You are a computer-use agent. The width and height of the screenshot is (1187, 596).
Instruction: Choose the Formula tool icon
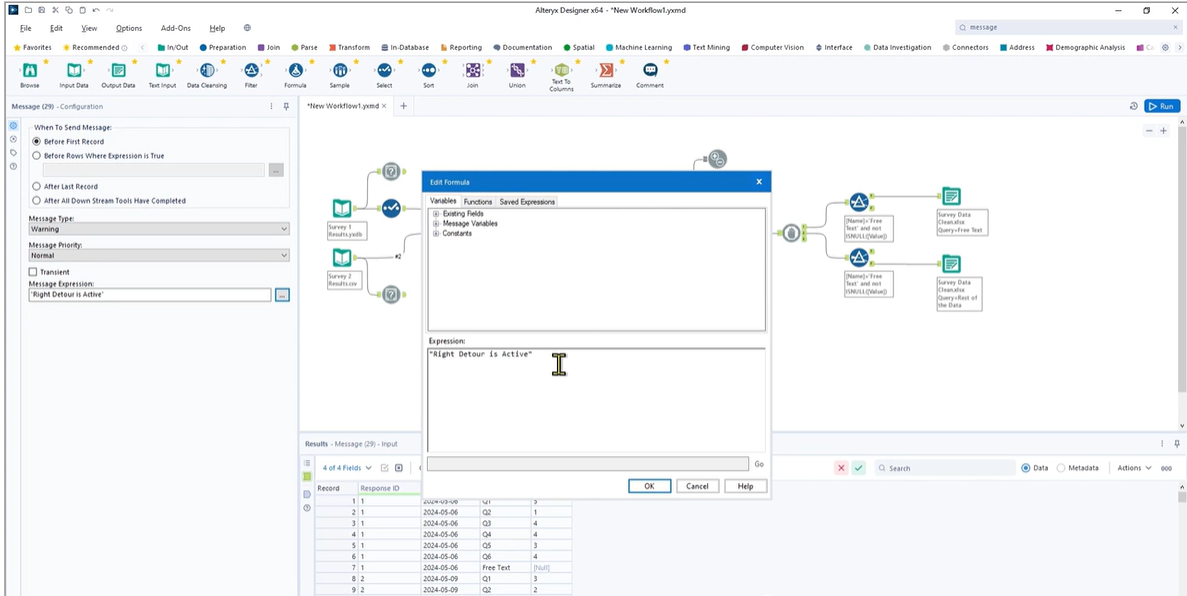click(x=295, y=70)
